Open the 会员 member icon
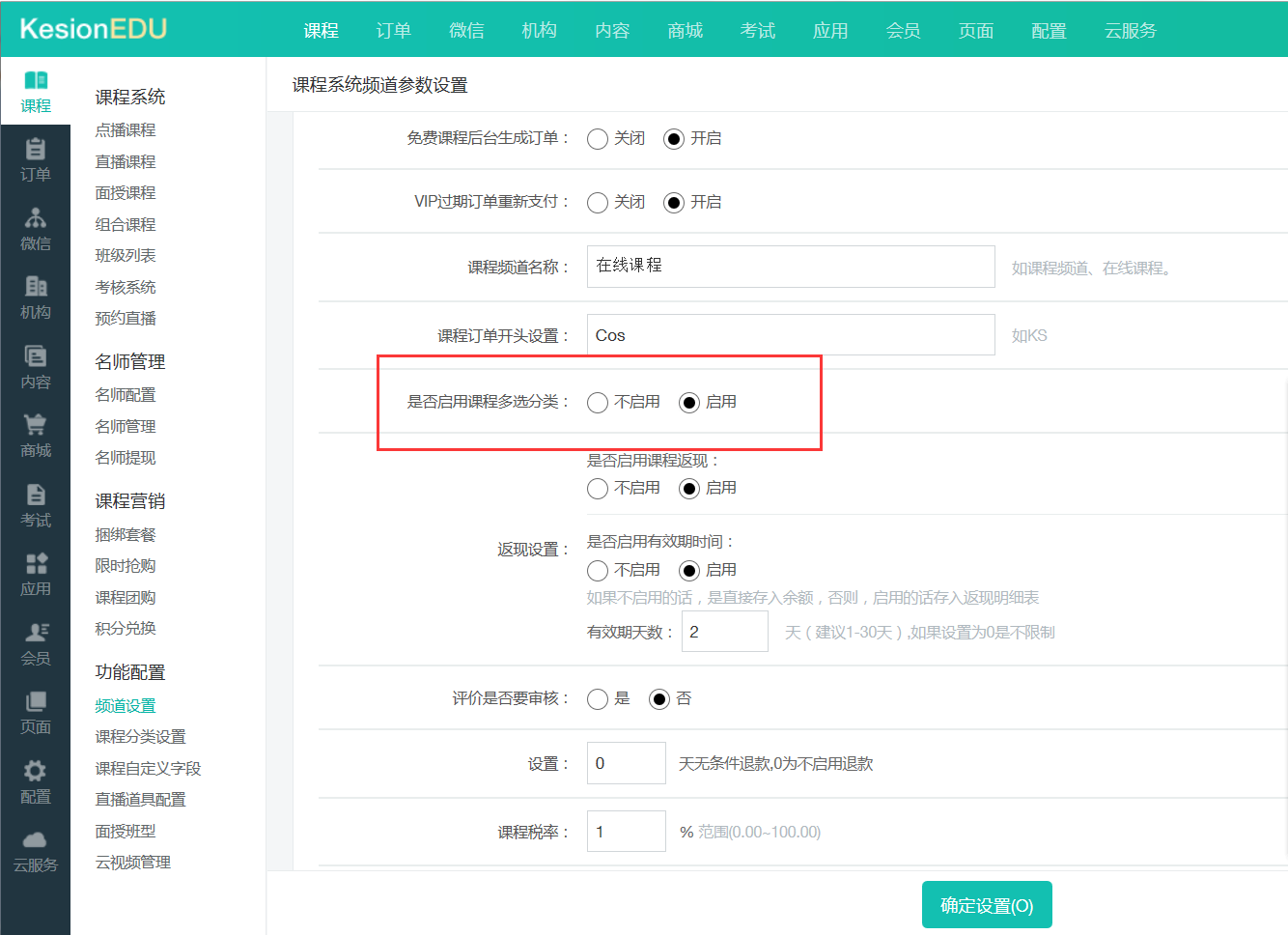This screenshot has height=935, width=1288. [x=35, y=633]
